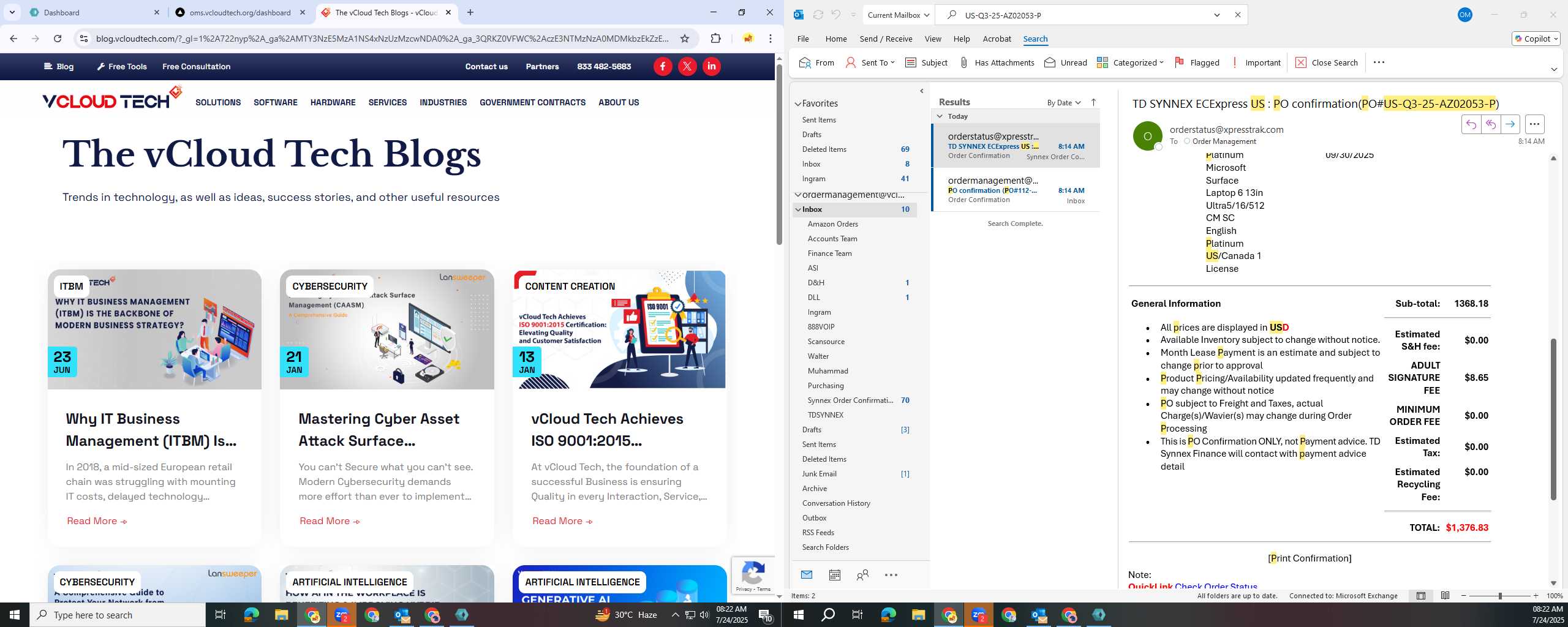Viewport: 1568px width, 627px height.
Task: Click Print Confirmation link in email
Action: (x=1310, y=558)
